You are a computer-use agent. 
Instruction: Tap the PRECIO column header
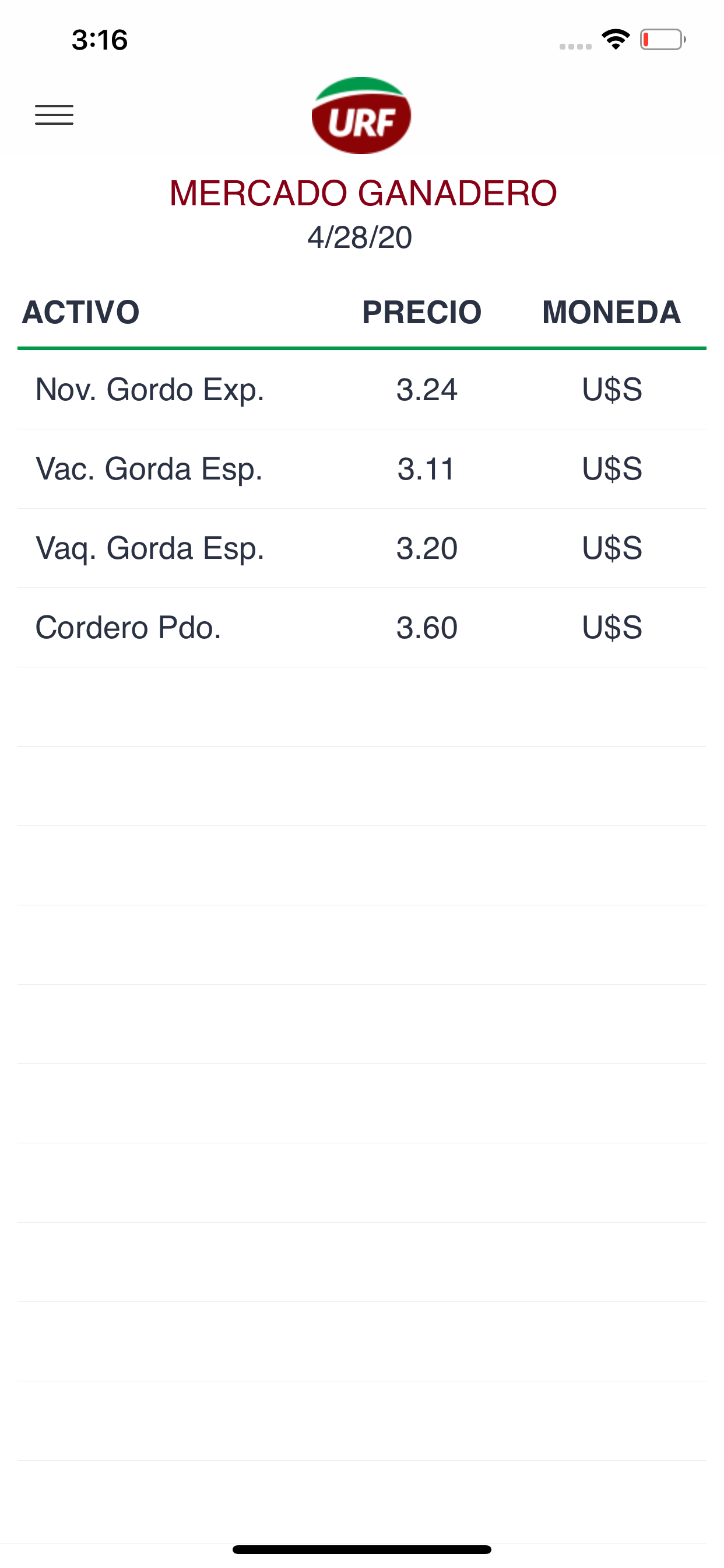pos(421,312)
